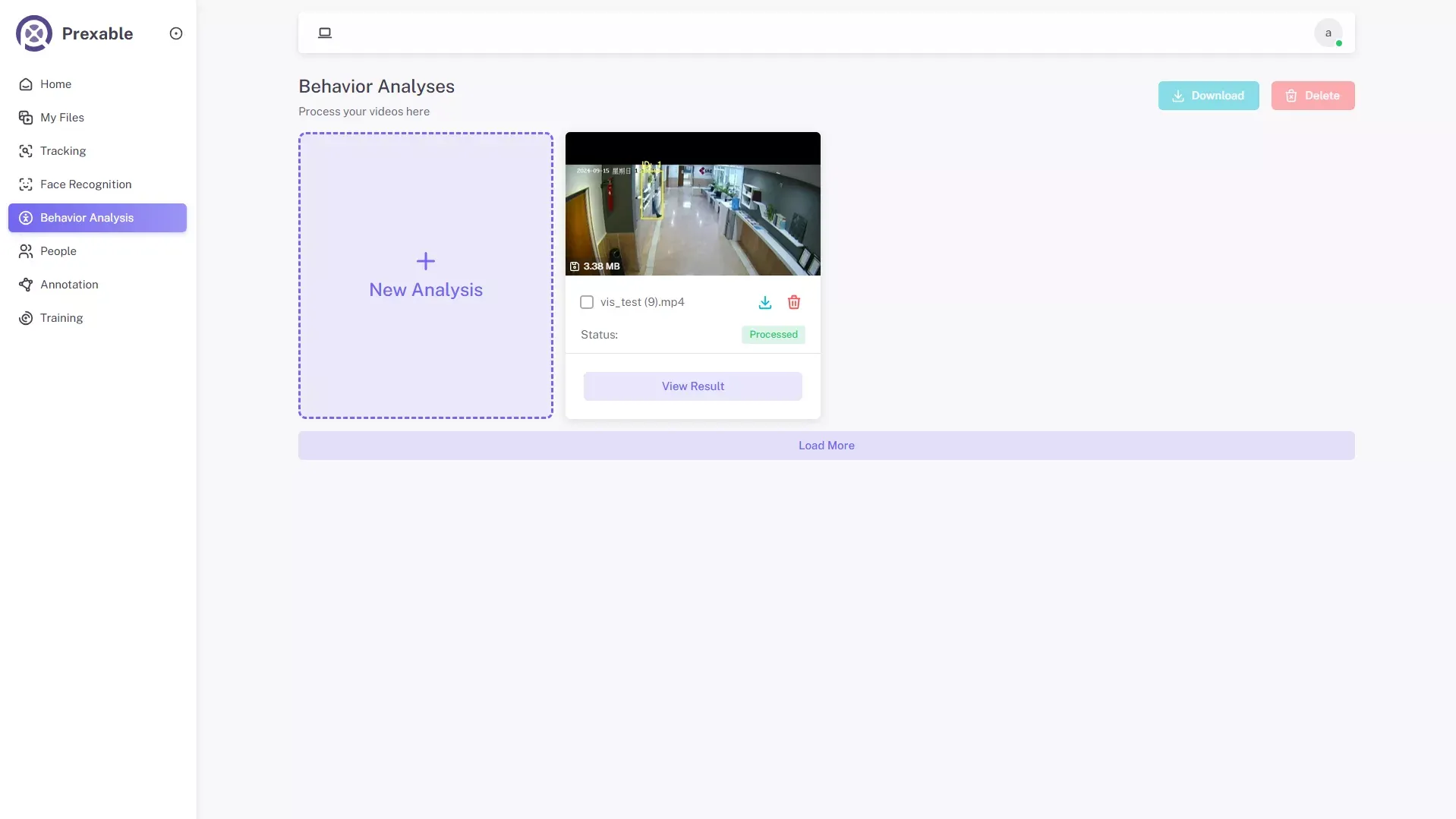
Task: Open the Training page
Action: [x=97, y=318]
